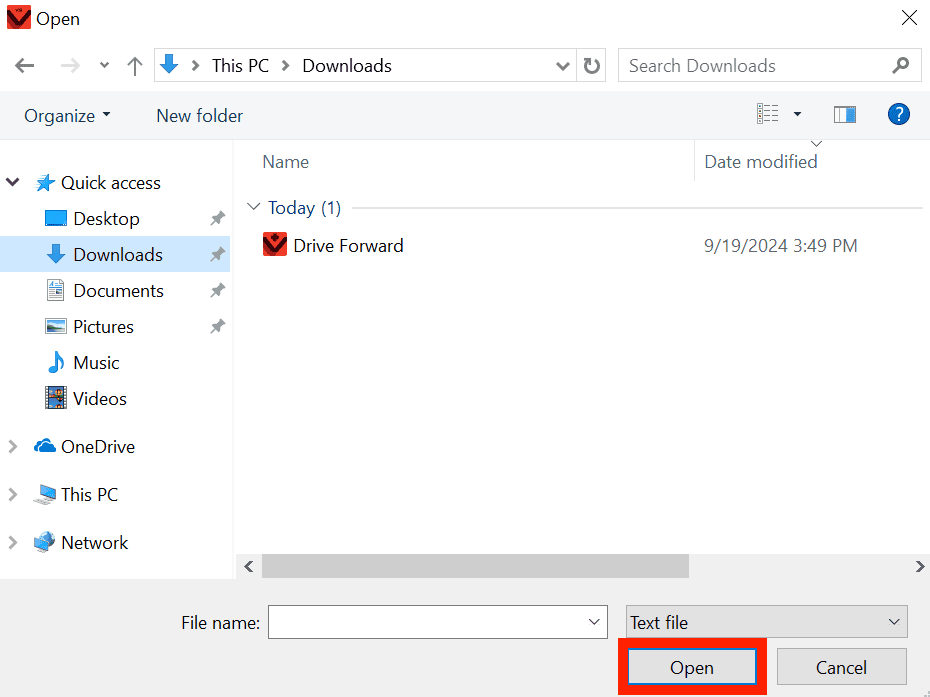Image resolution: width=930 pixels, height=697 pixels.
Task: Click the Cancel button
Action: click(841, 667)
